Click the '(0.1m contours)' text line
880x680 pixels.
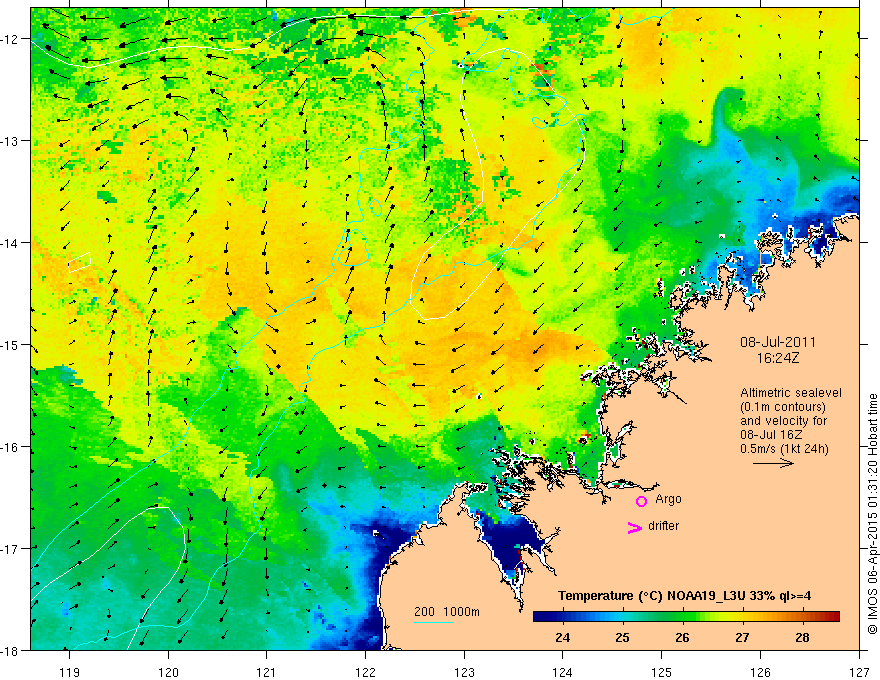[x=783, y=407]
